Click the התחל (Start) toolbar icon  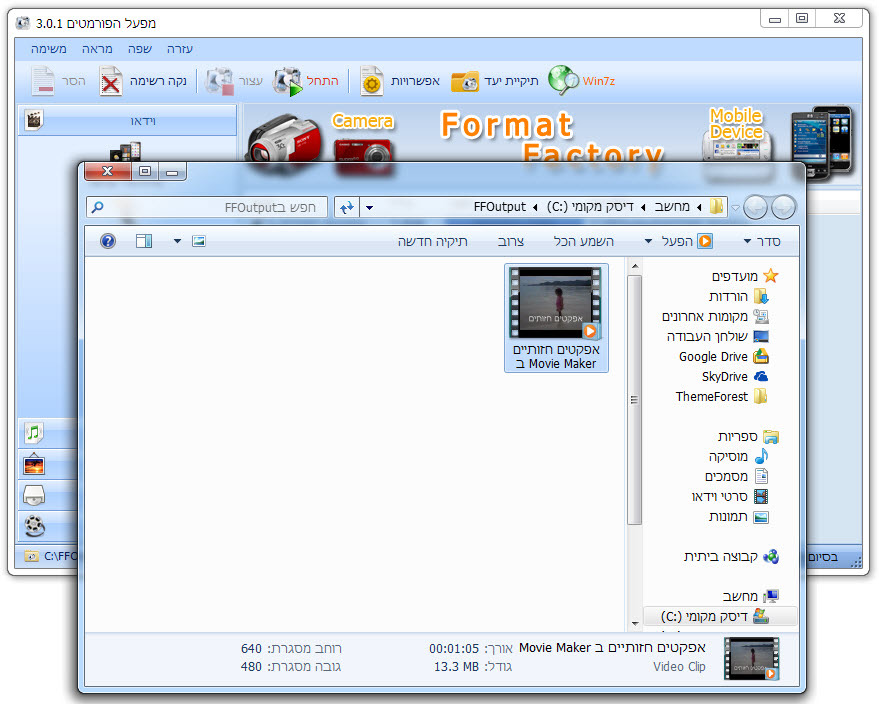click(x=288, y=81)
